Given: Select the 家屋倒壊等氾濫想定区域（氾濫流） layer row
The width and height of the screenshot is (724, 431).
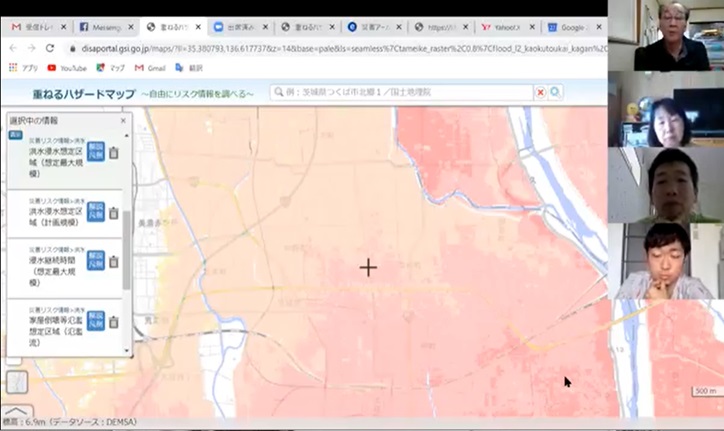Looking at the screenshot, I should (x=65, y=328).
